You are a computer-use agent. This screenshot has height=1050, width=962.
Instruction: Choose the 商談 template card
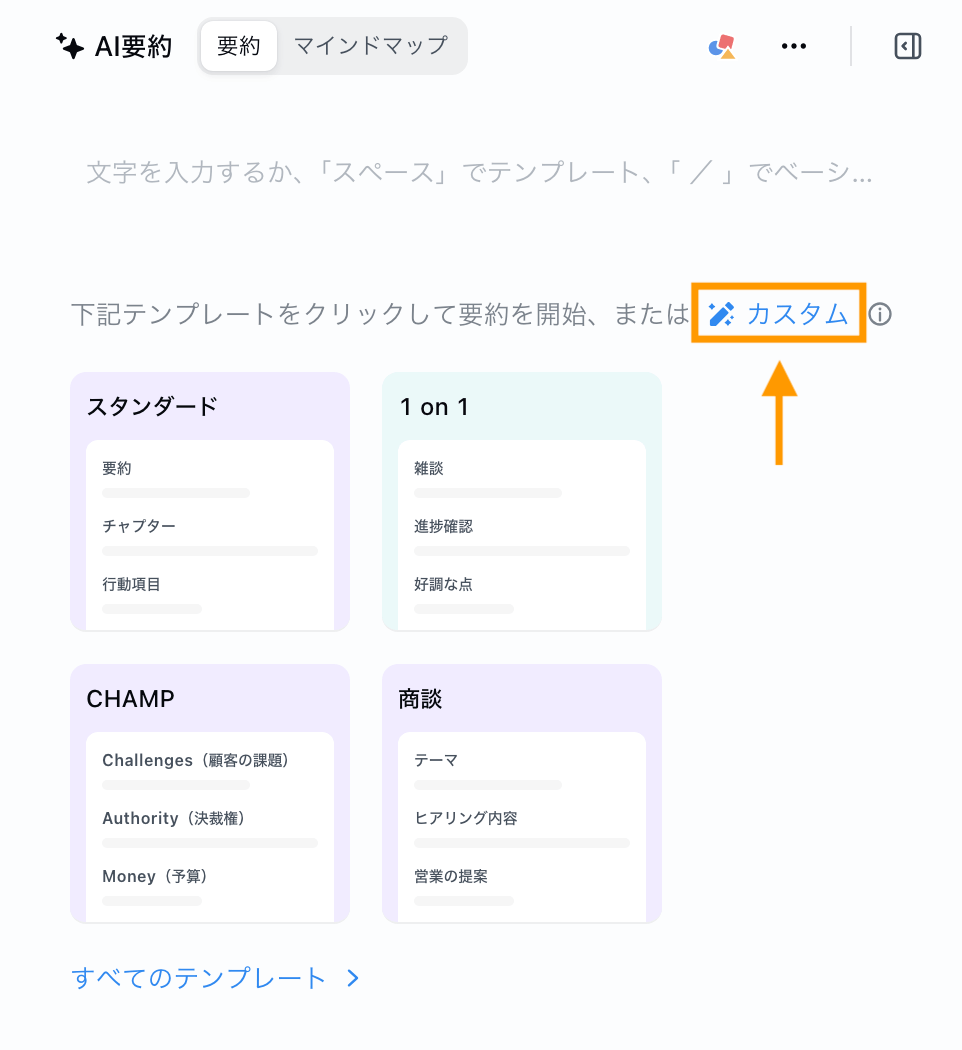pos(522,794)
